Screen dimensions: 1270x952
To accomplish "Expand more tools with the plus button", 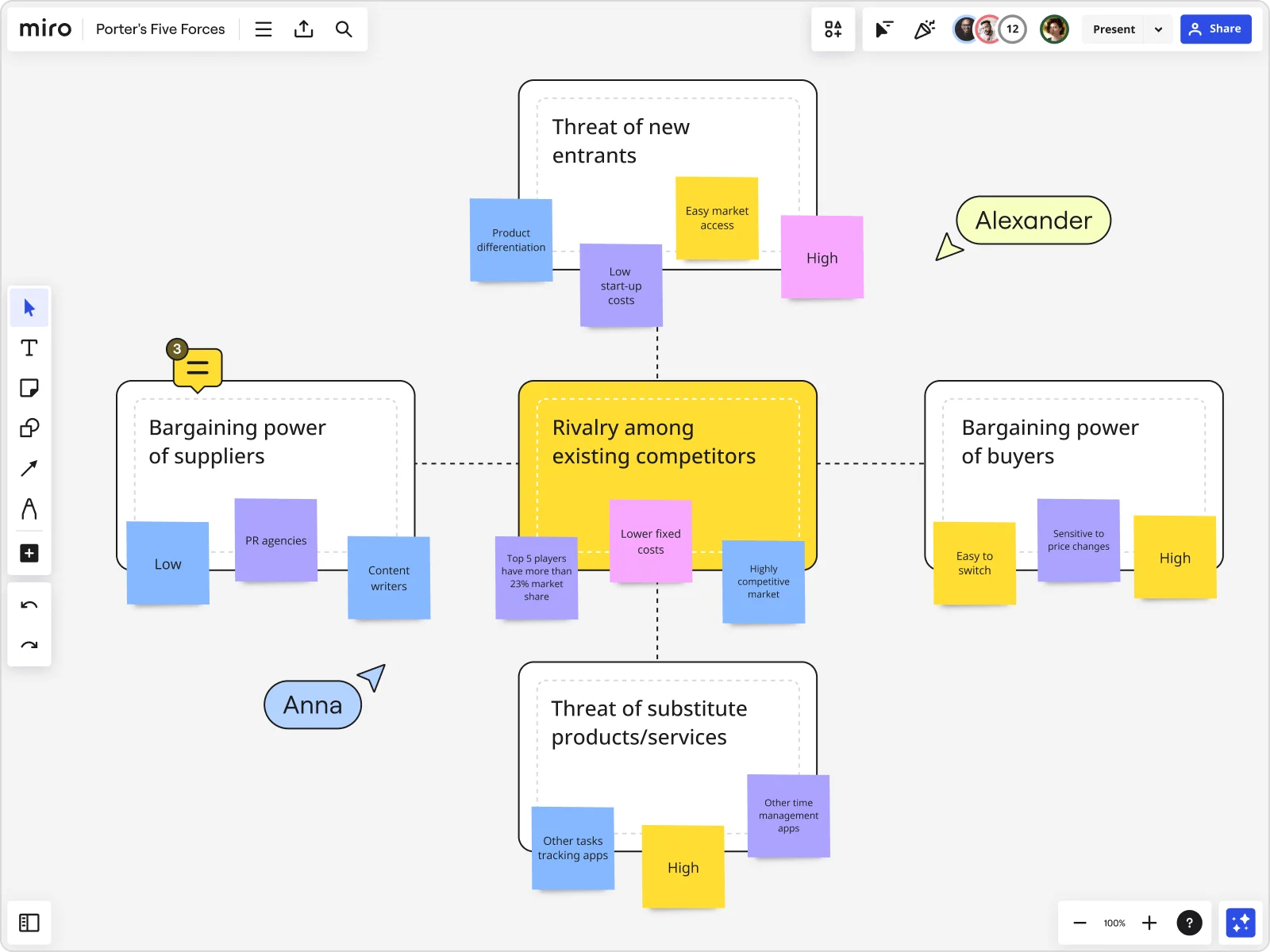I will [x=29, y=553].
